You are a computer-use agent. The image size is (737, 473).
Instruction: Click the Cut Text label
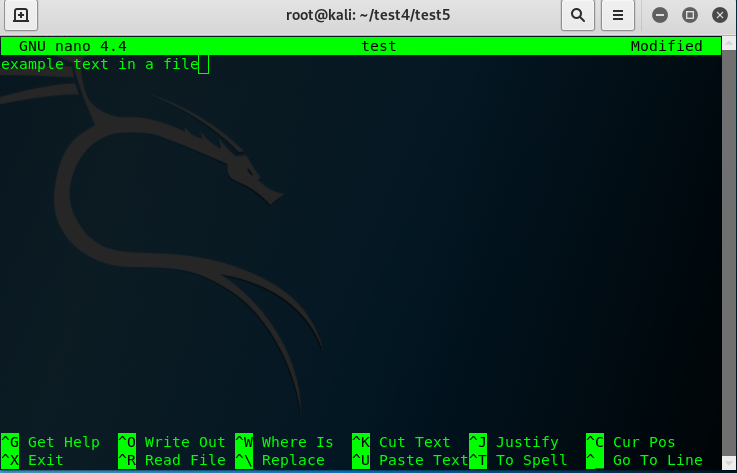[415, 442]
